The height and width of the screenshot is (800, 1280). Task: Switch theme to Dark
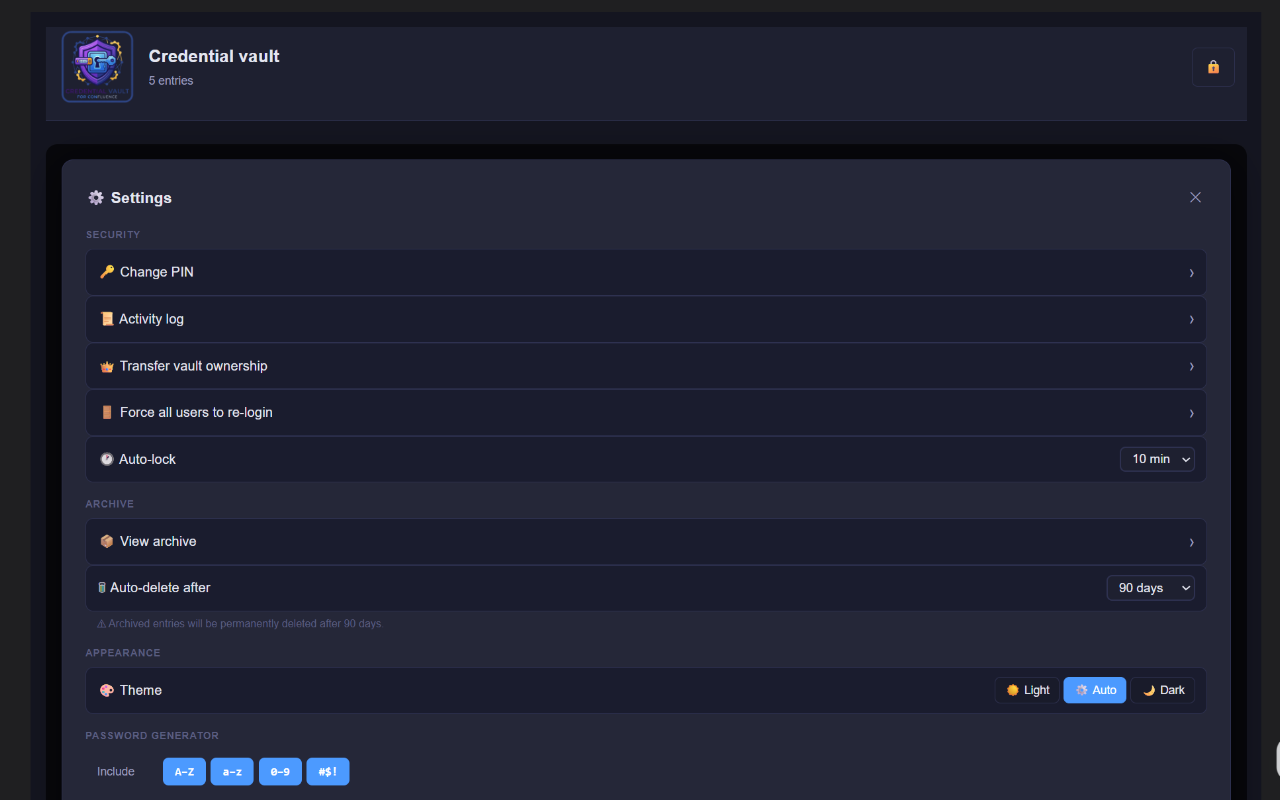(x=1163, y=690)
